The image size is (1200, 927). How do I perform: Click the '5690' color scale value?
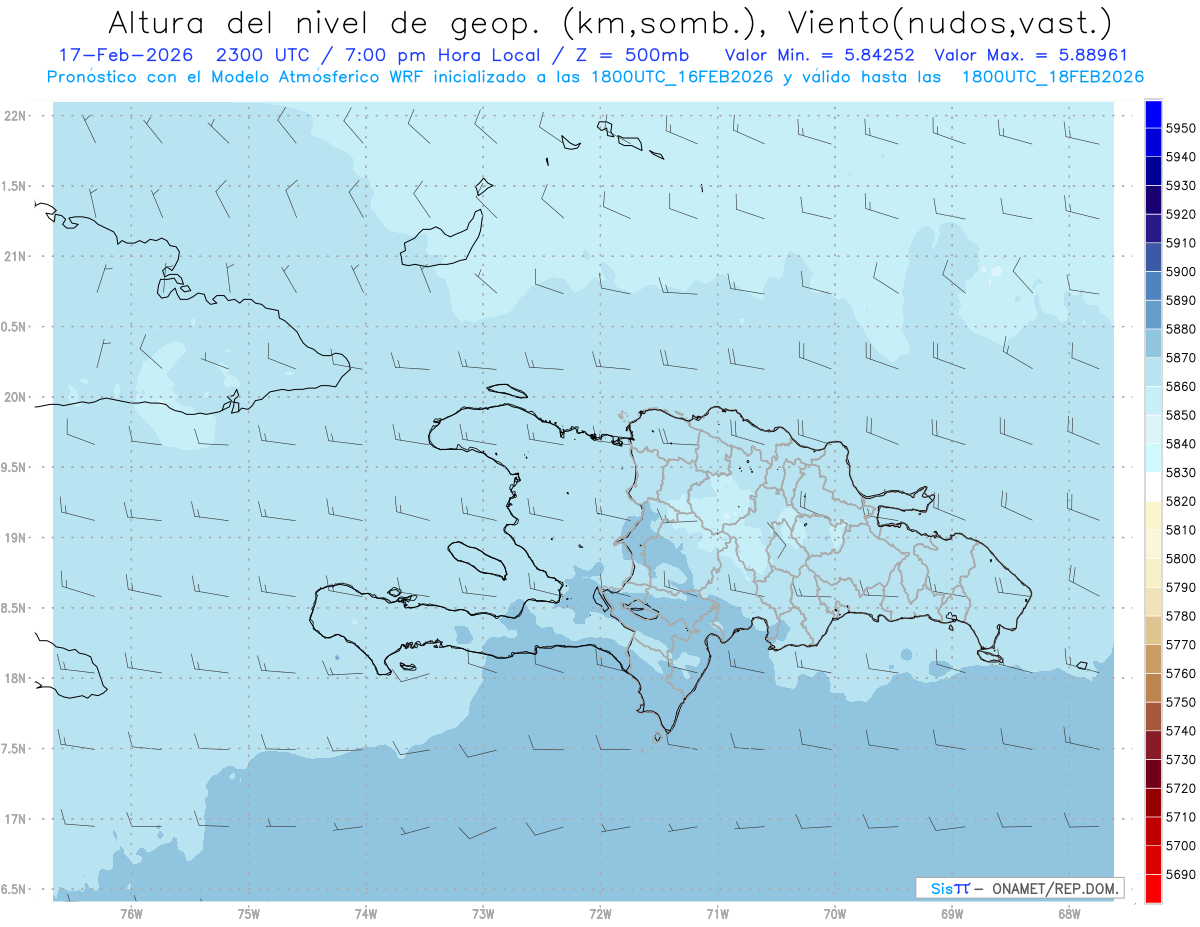[x=1181, y=874]
